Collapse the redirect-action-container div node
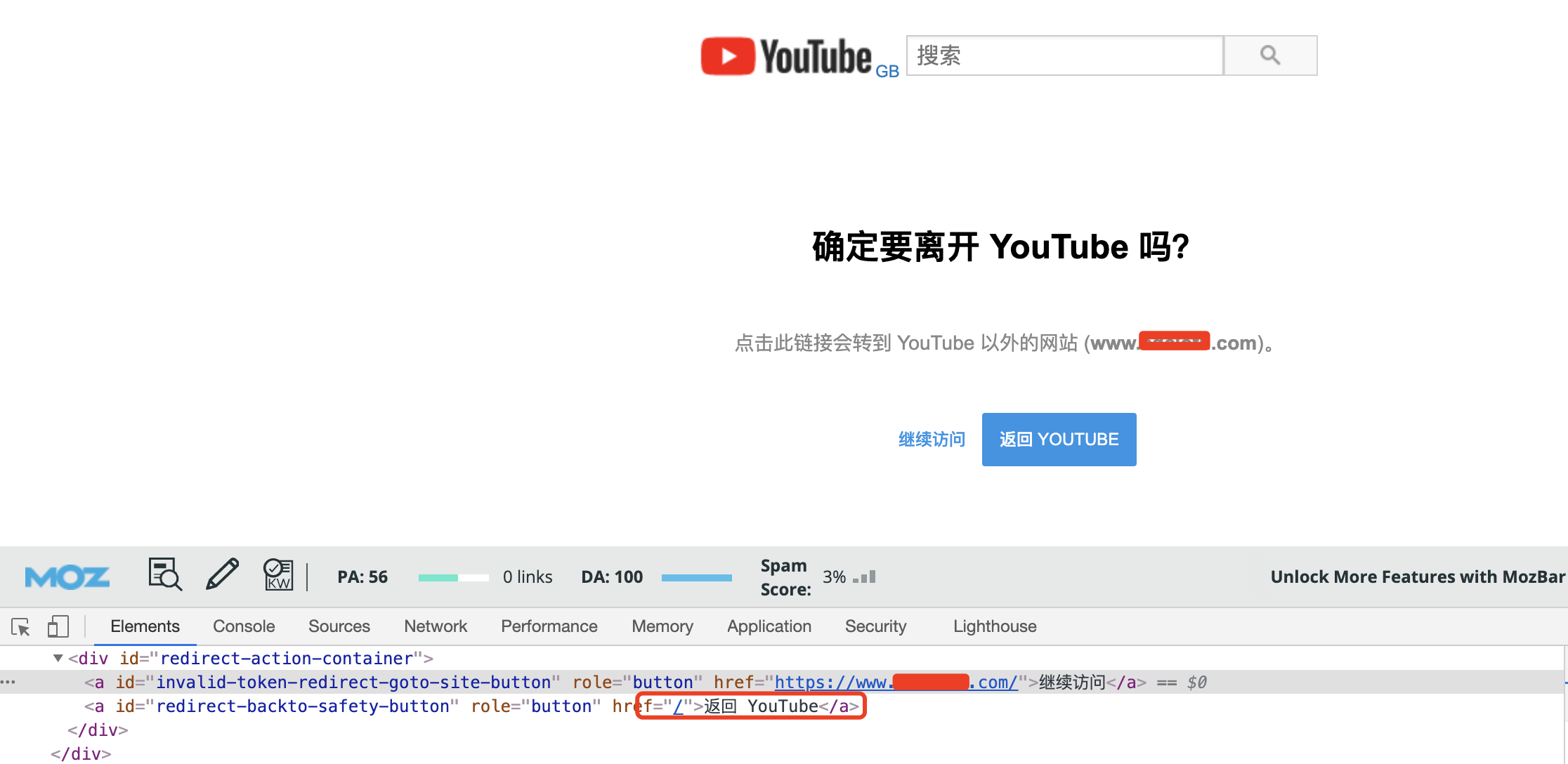The width and height of the screenshot is (1568, 764). pyautogui.click(x=58, y=659)
